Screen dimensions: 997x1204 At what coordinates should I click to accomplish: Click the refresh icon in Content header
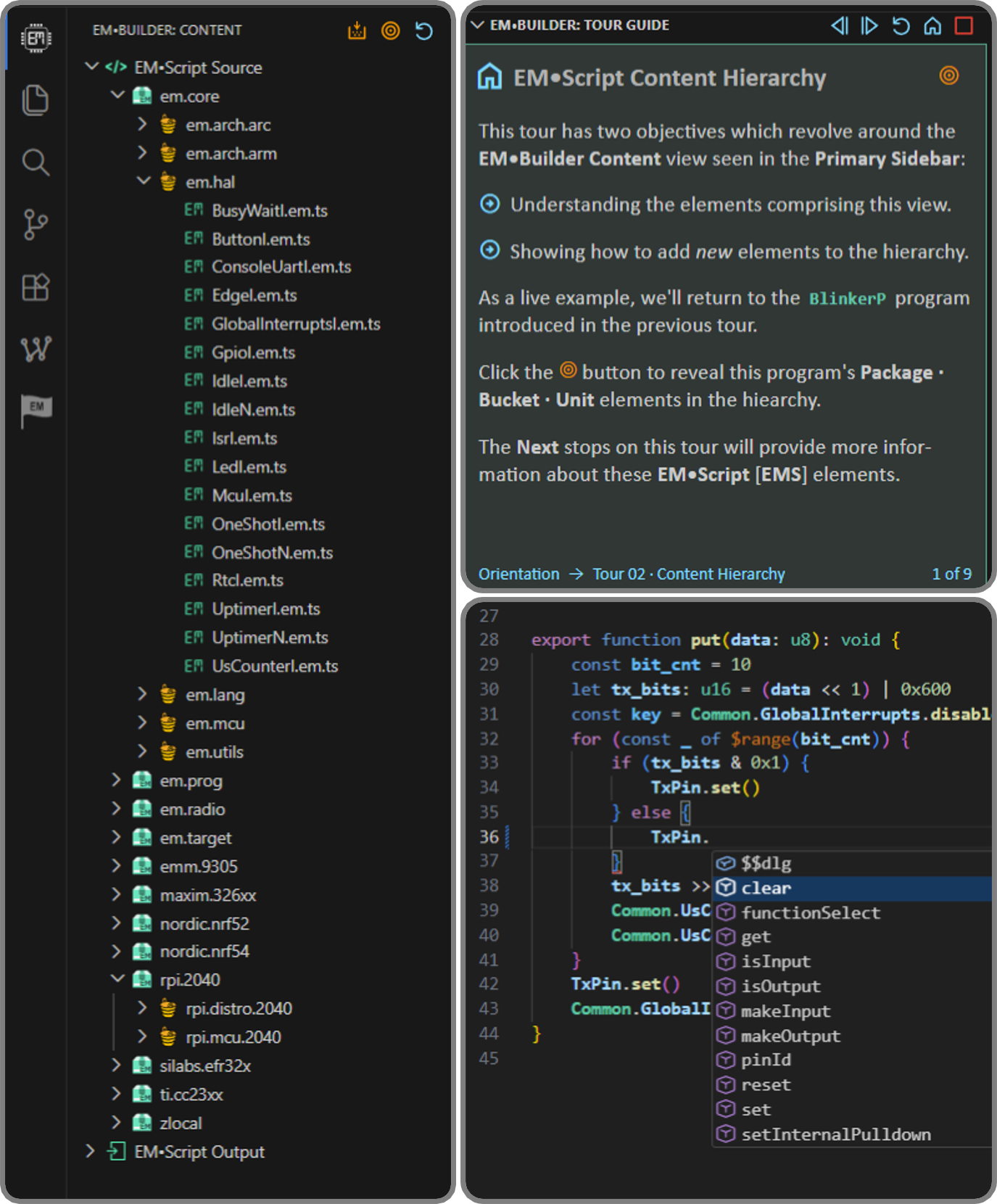coord(424,30)
